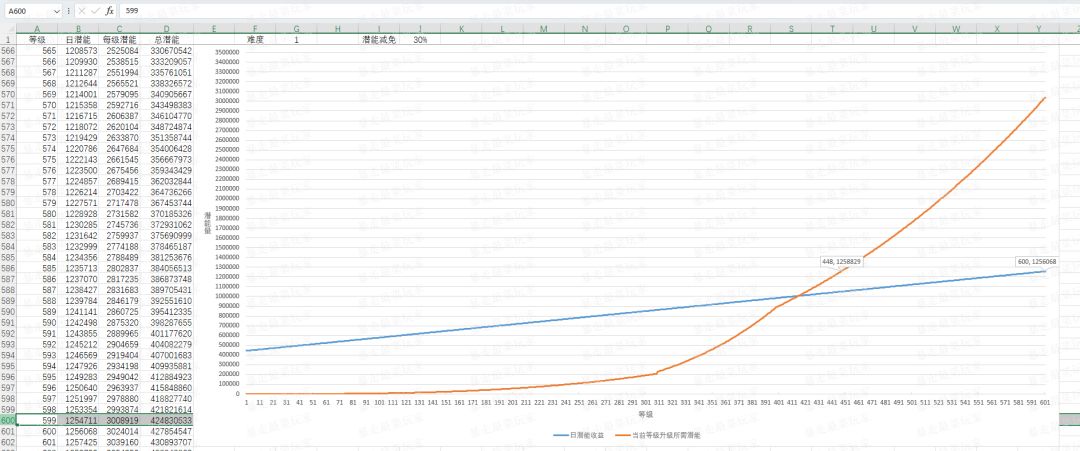Click cell with value 424830533
The height and width of the screenshot is (451, 1080).
(x=166, y=420)
